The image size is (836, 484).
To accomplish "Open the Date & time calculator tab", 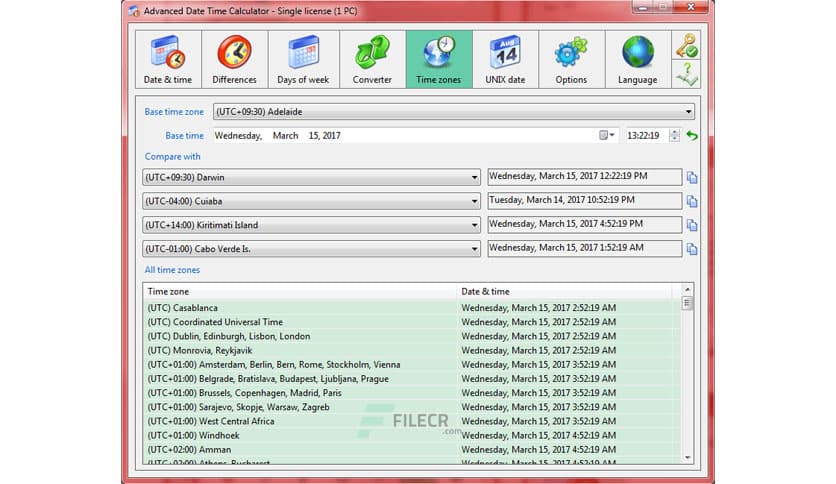I will click(168, 59).
